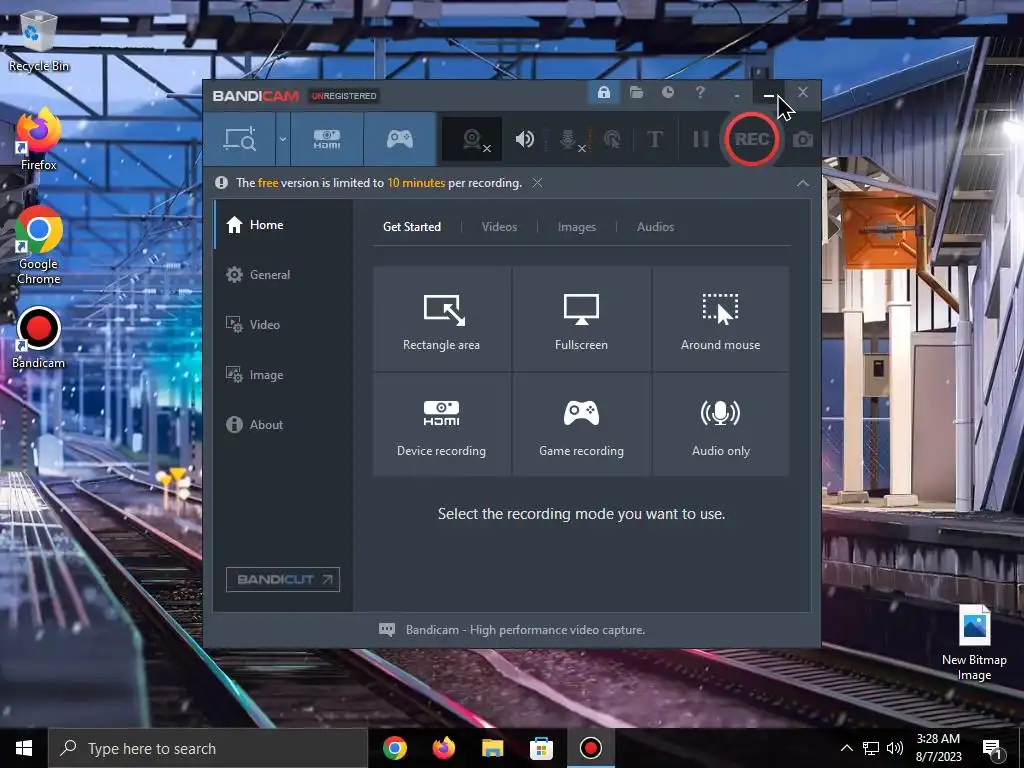
Task: Switch to the Videos tab
Action: click(499, 227)
